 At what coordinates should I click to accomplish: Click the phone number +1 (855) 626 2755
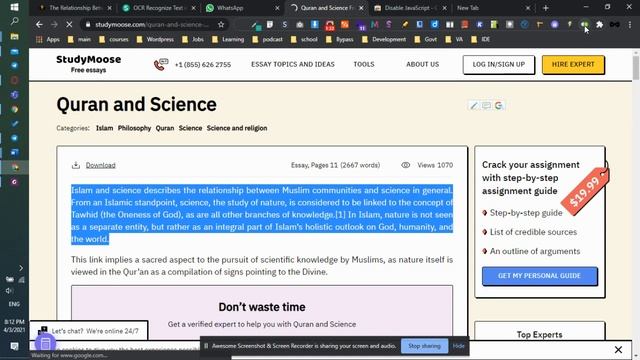203,64
